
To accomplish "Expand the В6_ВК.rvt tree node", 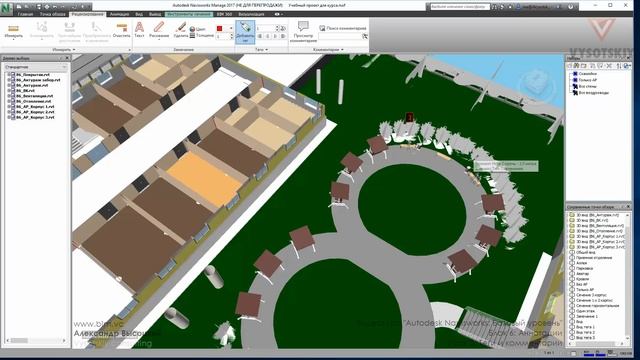I will (9, 91).
